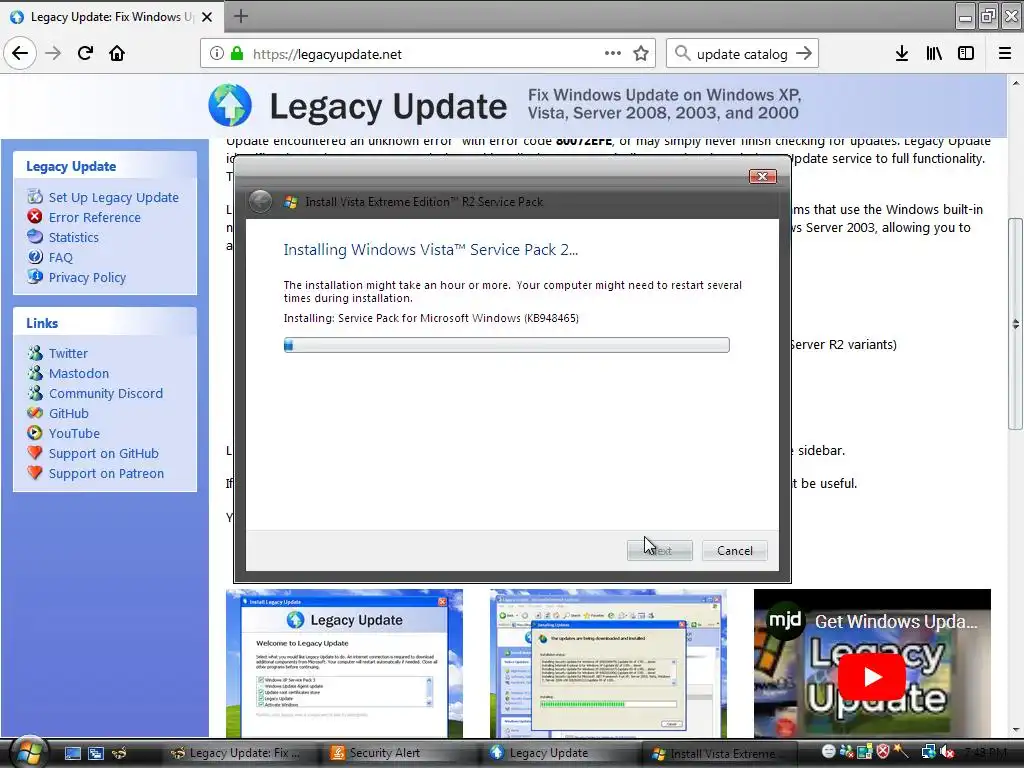Click the third quick launch icon

119,753
